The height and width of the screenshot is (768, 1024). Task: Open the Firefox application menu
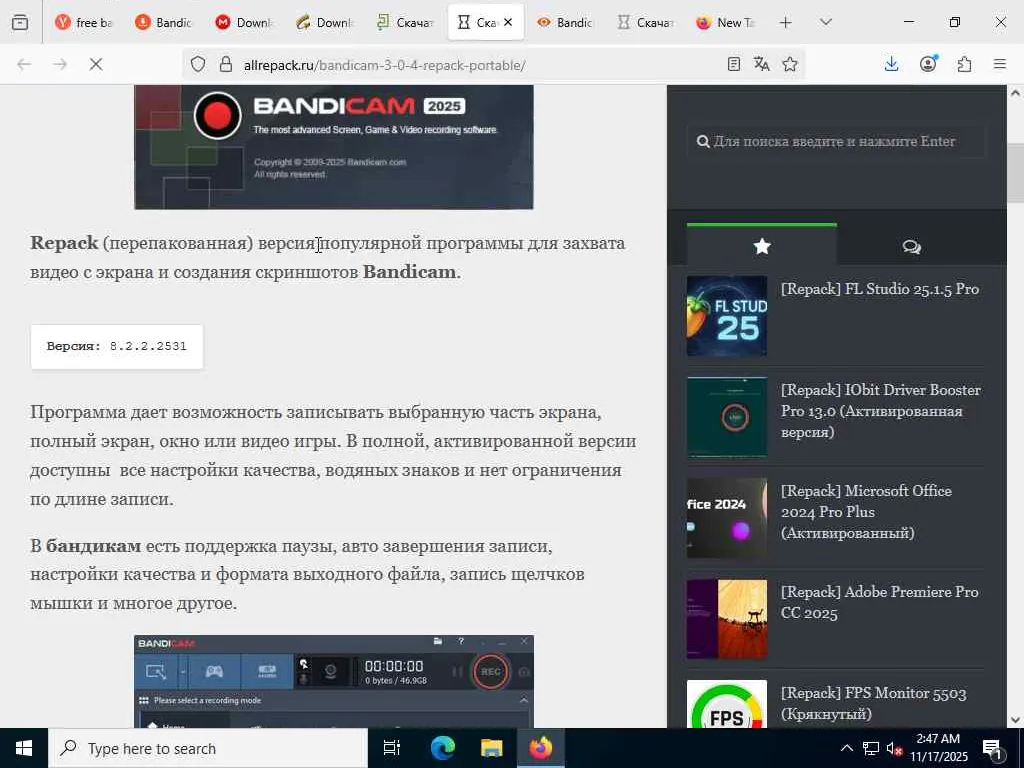point(1000,64)
